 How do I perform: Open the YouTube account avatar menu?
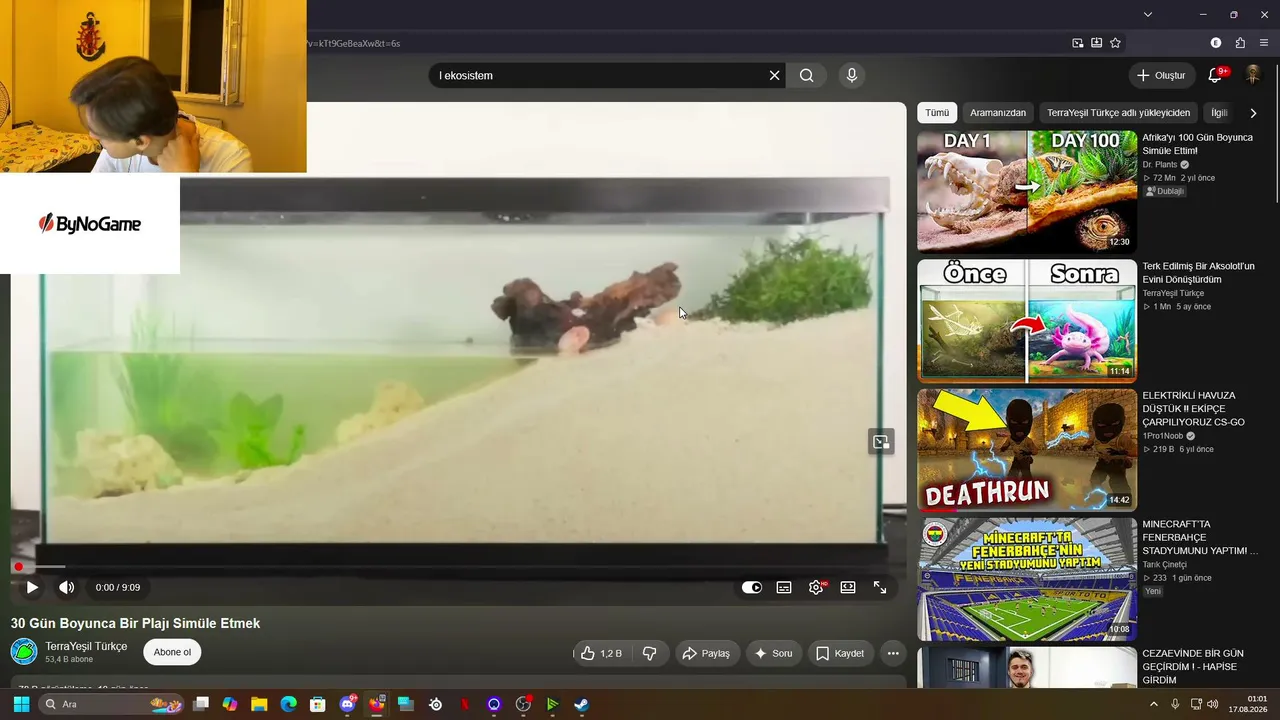[1253, 75]
